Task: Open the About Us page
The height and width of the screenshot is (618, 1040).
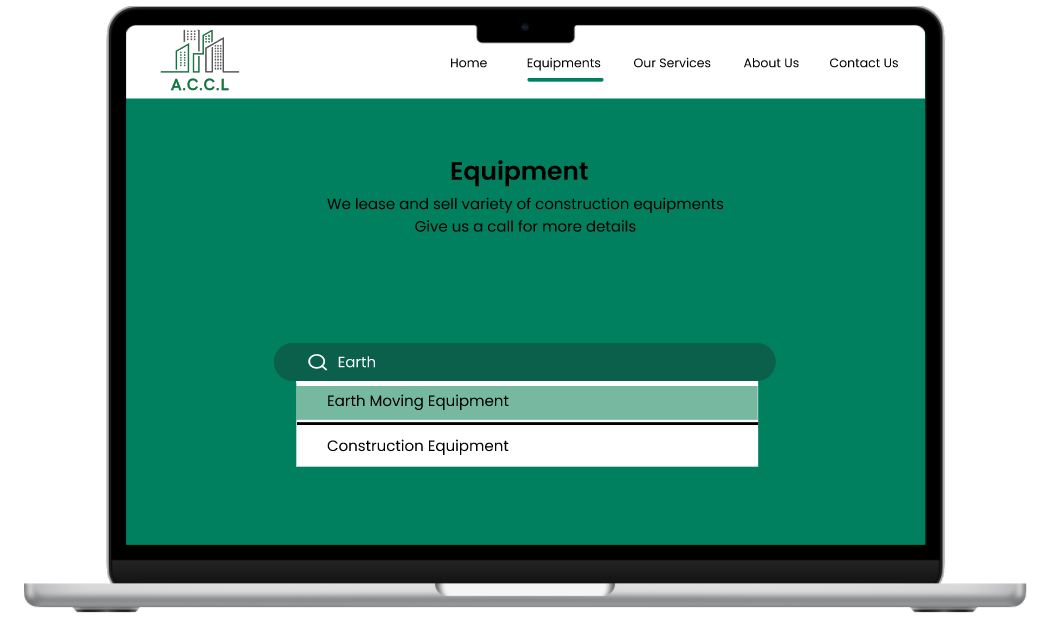Action: click(771, 63)
